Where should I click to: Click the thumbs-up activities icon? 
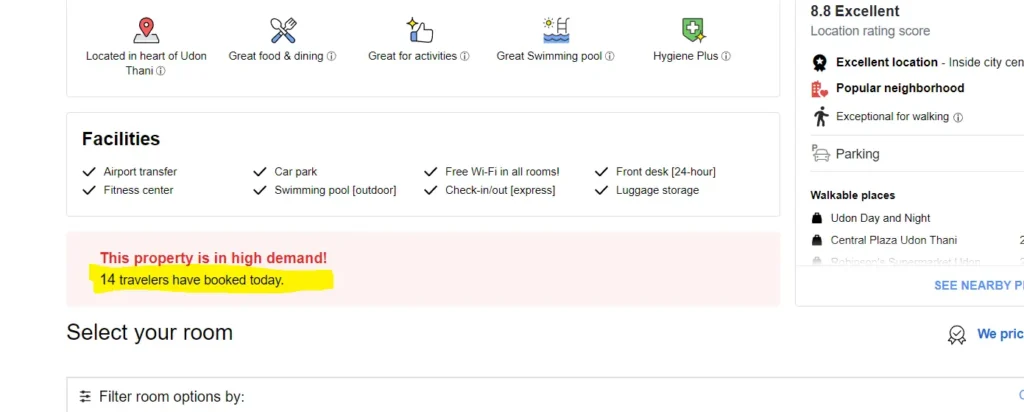pos(419,29)
